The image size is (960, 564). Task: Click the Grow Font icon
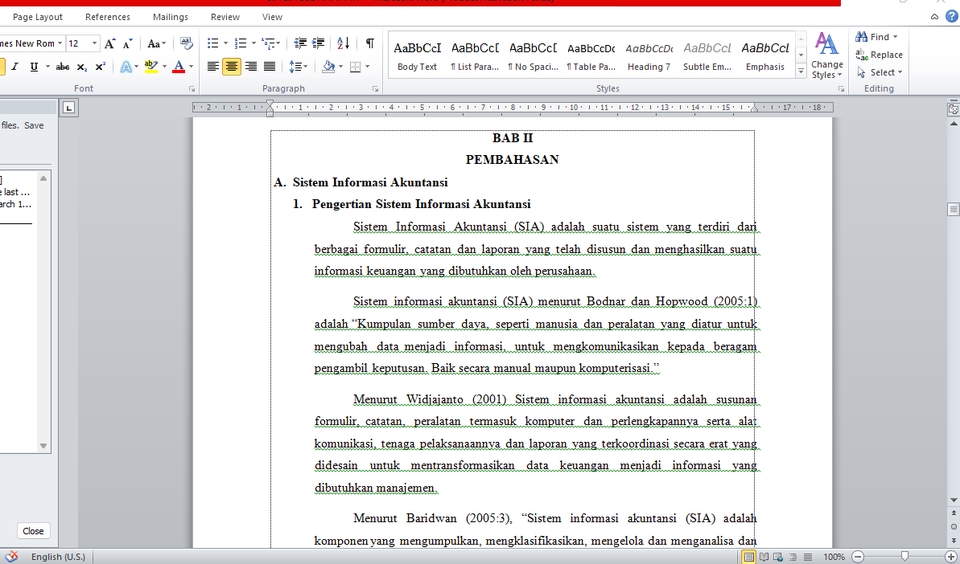click(x=110, y=43)
